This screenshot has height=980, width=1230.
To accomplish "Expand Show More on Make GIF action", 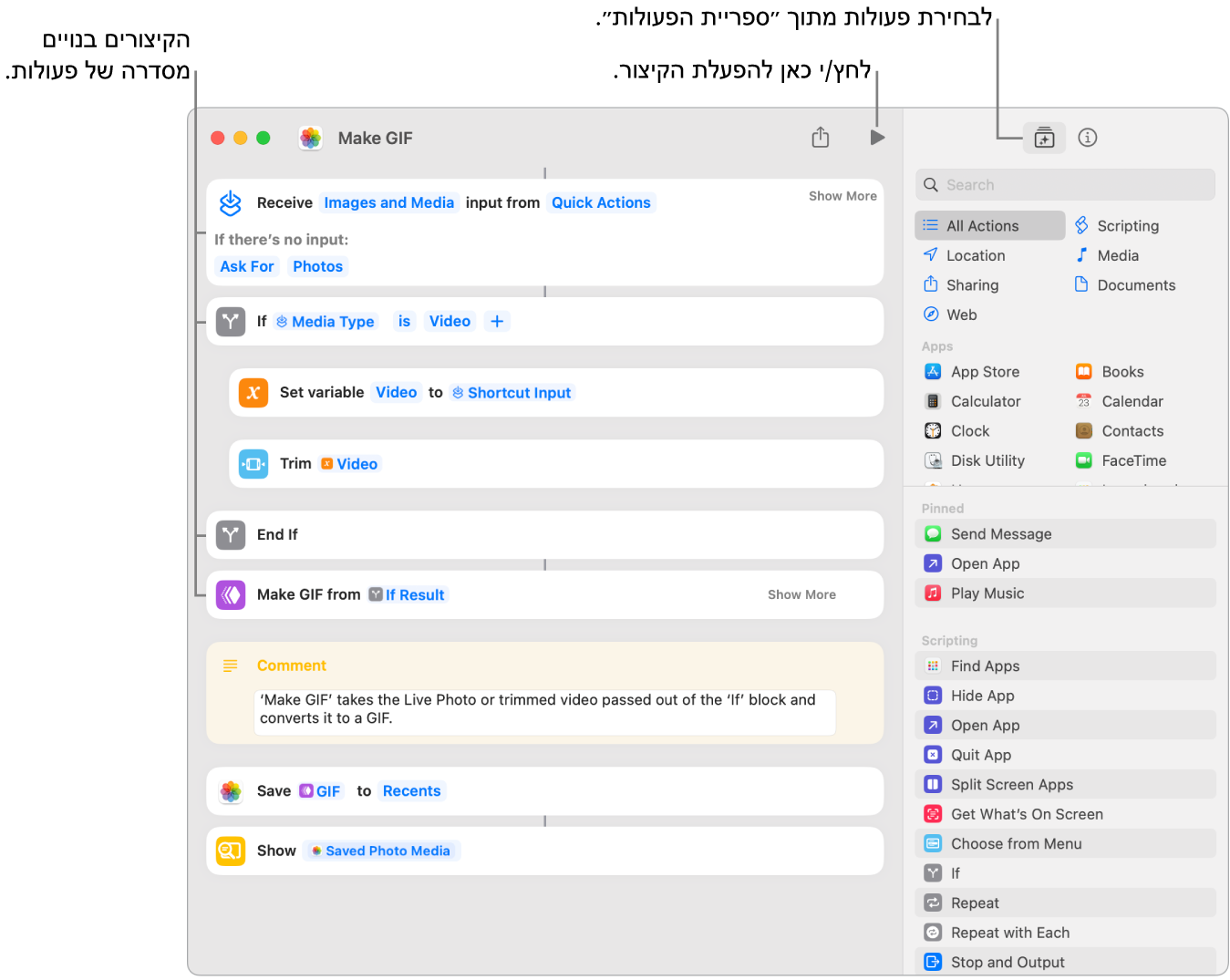I will [x=801, y=594].
